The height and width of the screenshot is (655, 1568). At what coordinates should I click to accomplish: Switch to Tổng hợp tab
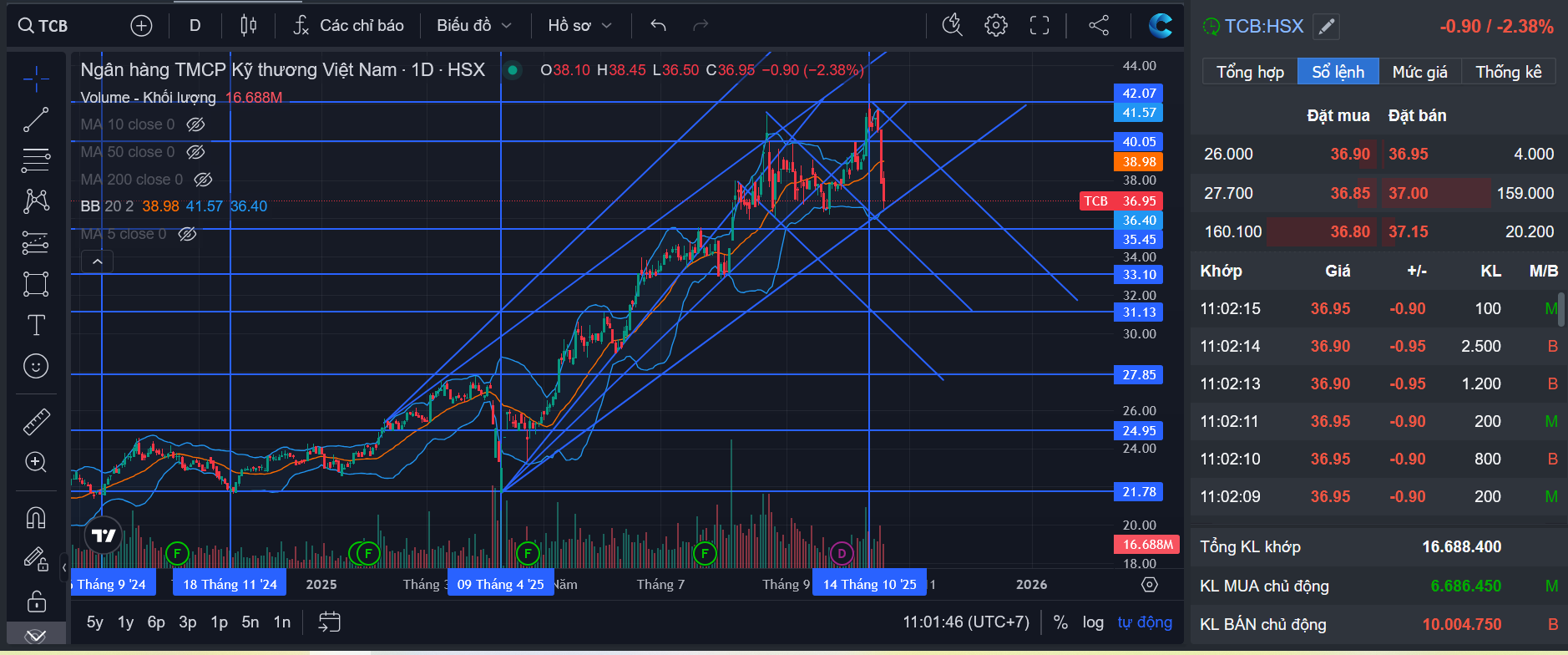pos(1250,72)
